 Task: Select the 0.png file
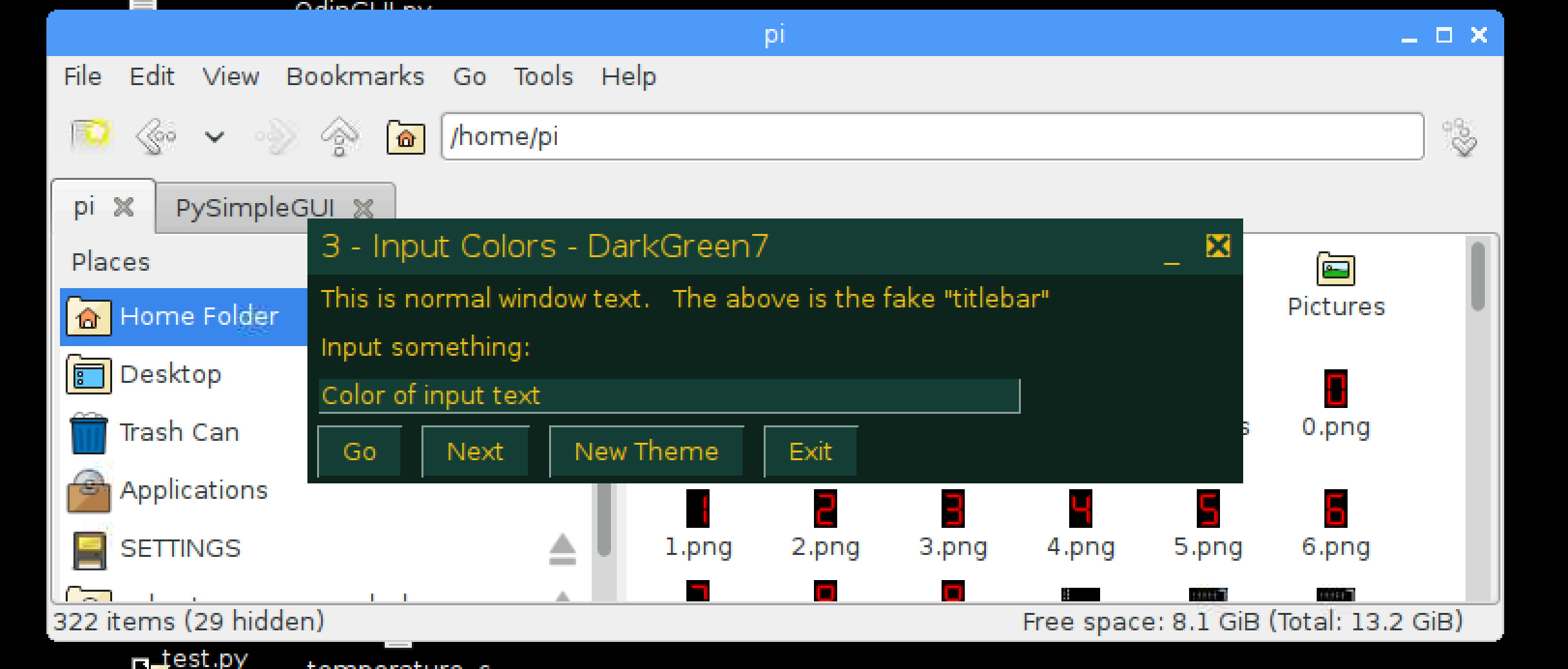coord(1336,404)
